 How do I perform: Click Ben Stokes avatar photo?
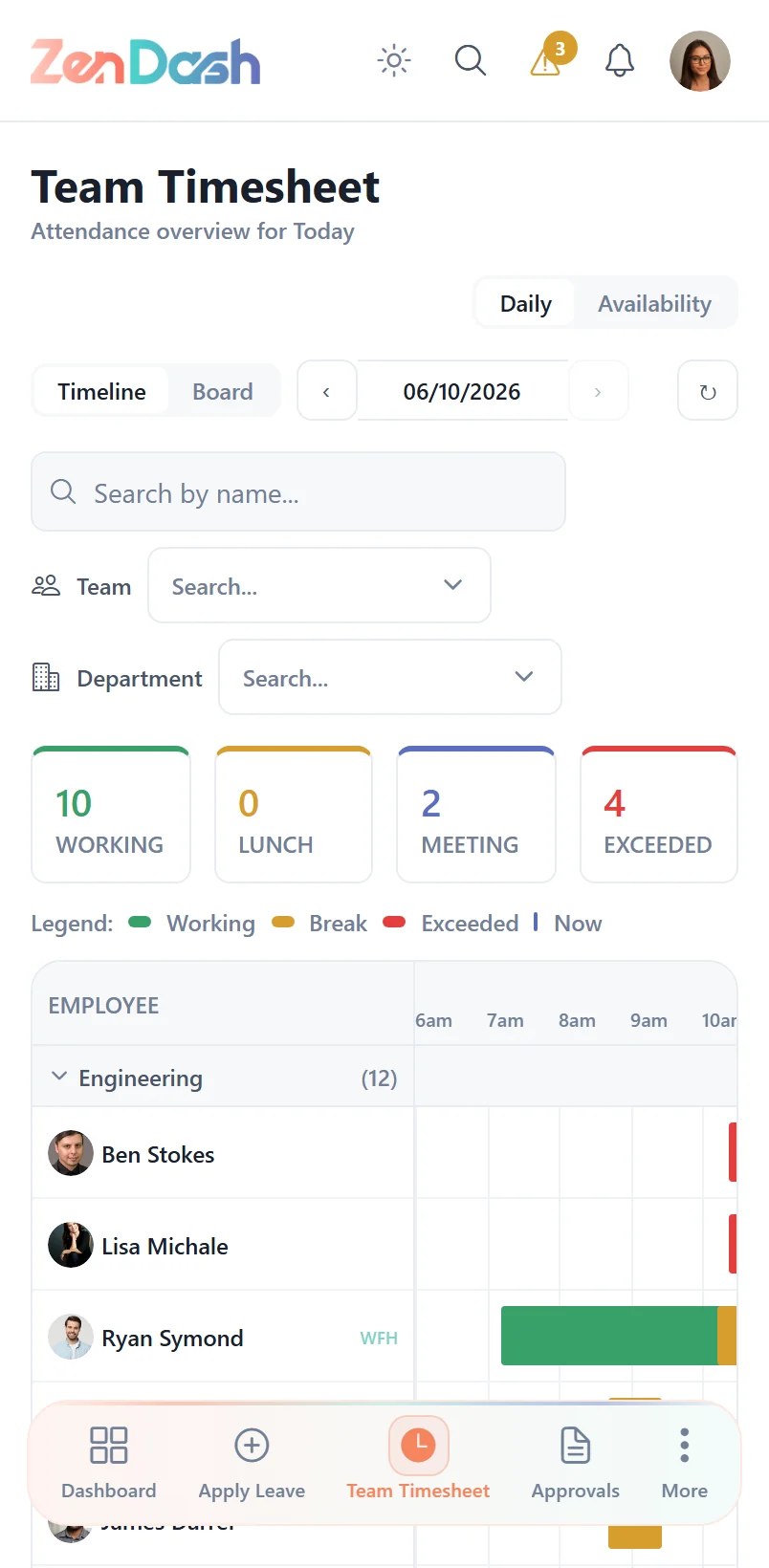pyautogui.click(x=71, y=1153)
